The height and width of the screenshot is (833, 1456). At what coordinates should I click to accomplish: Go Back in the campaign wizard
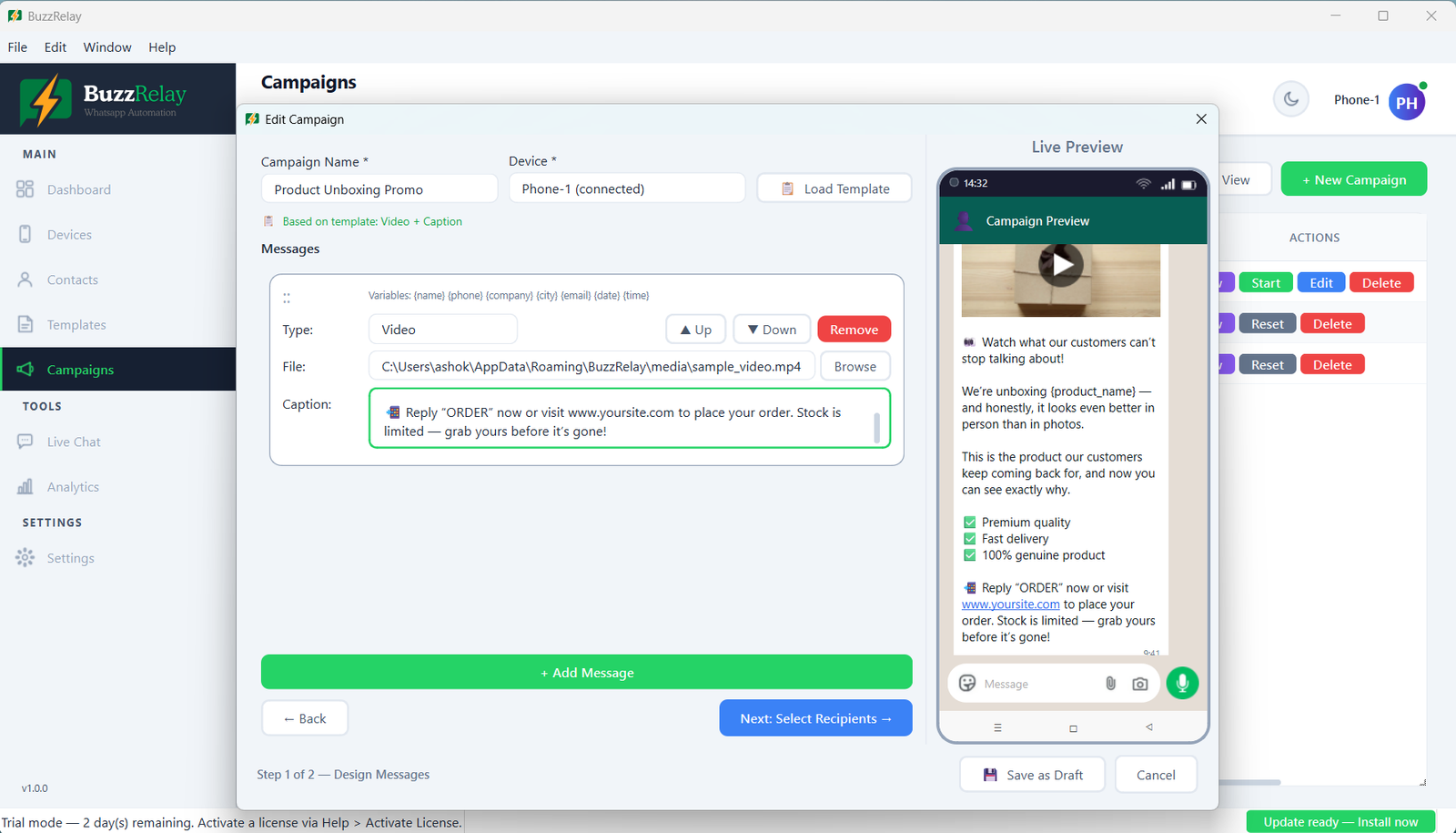pyautogui.click(x=305, y=718)
